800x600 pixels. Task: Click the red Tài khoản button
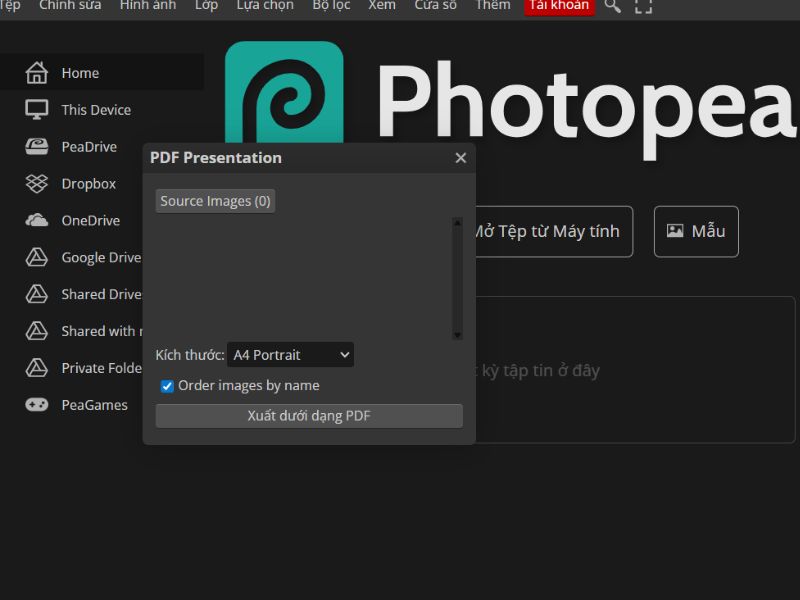click(x=560, y=6)
